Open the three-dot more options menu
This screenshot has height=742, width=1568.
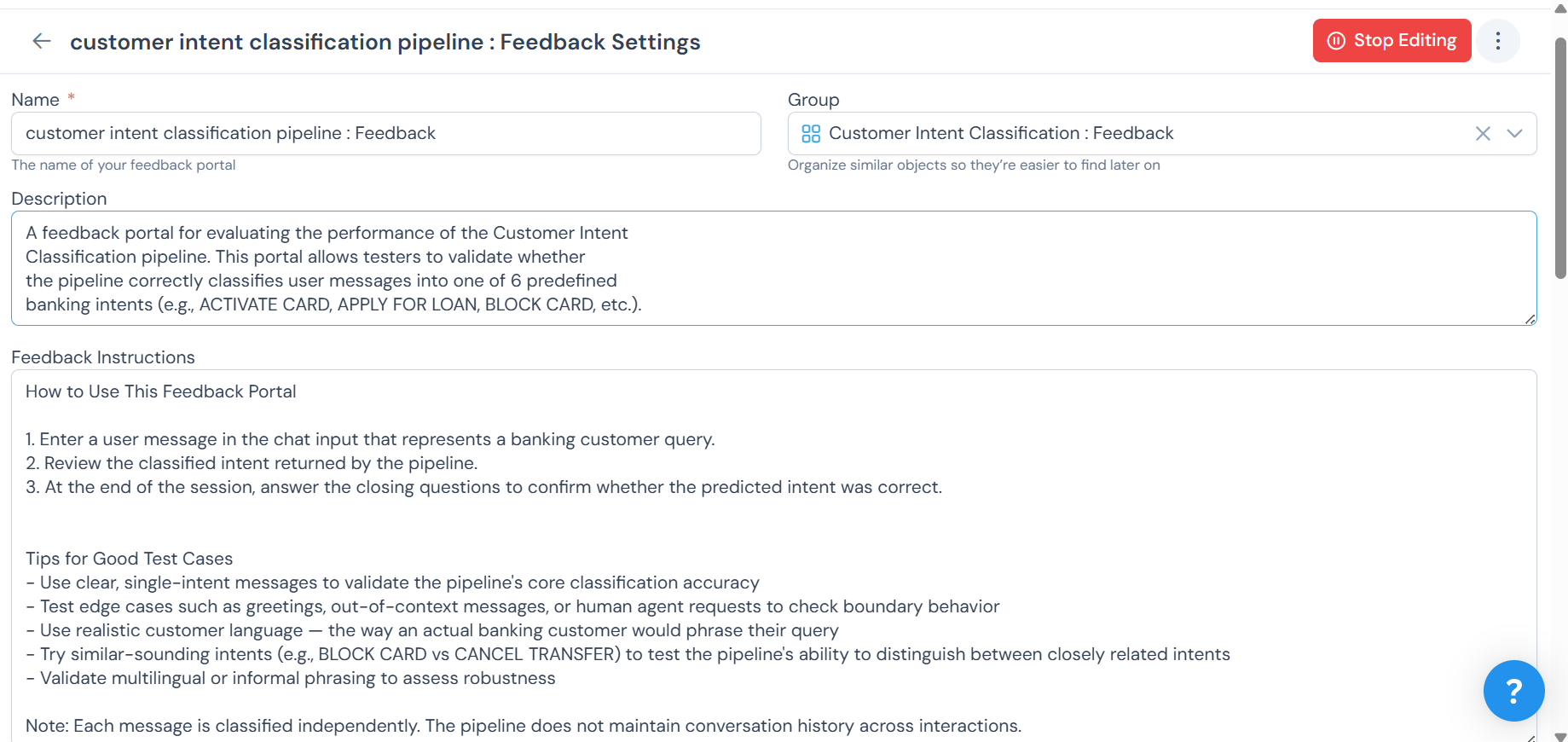[x=1497, y=41]
